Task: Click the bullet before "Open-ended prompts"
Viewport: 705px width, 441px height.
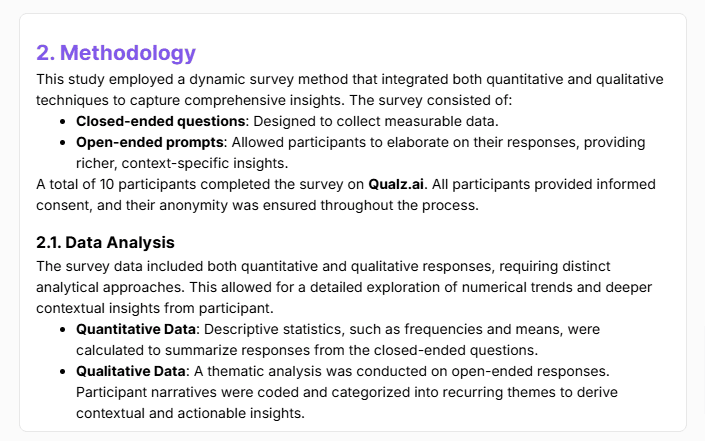Action: (x=63, y=143)
